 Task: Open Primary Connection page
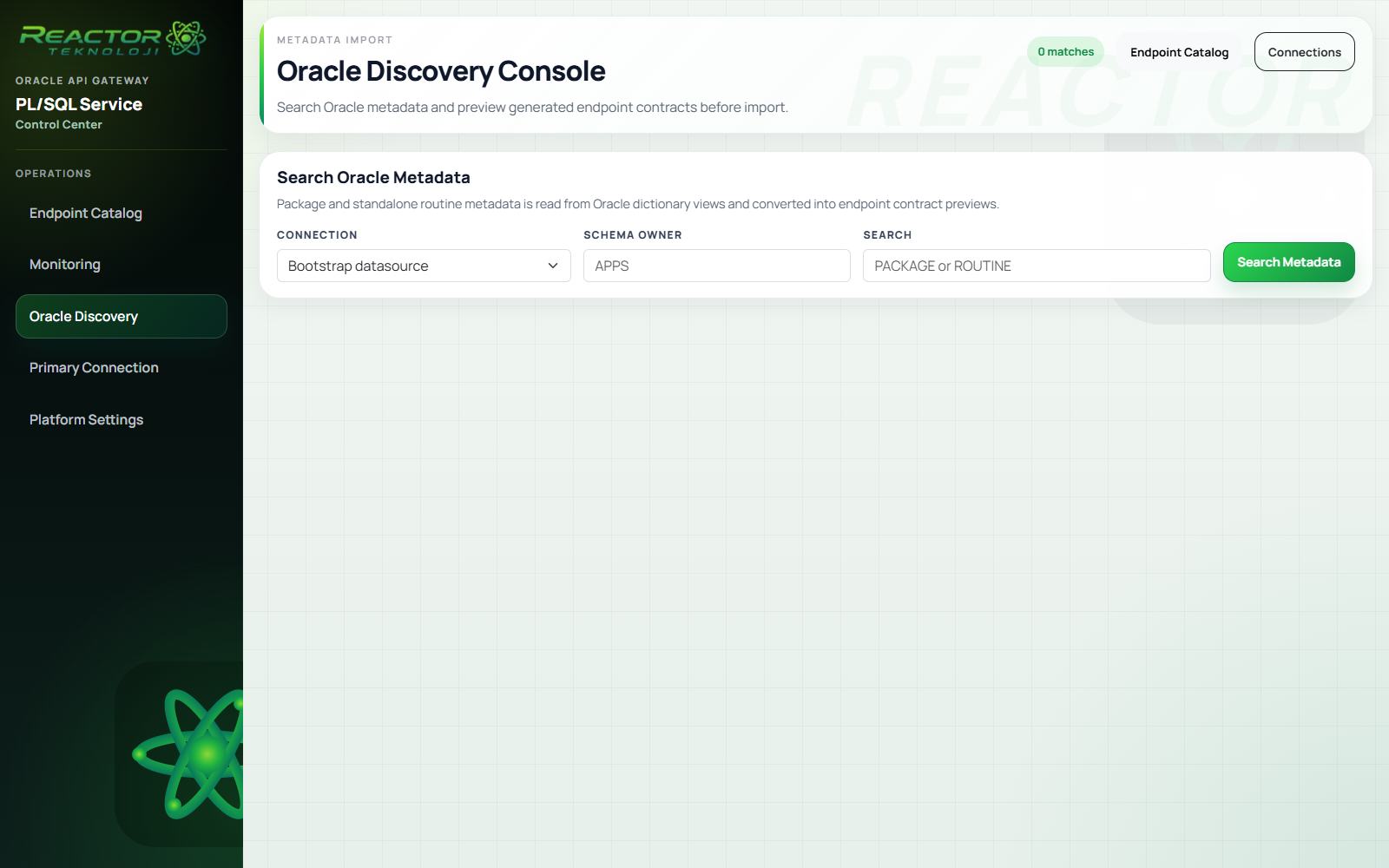122,368
